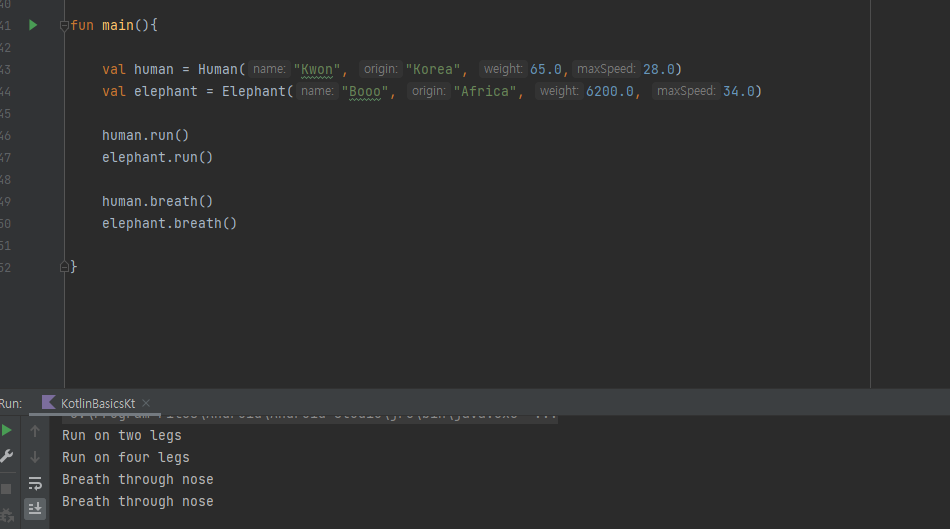Click the value 34.0
This screenshot has height=529, width=950.
[x=739, y=91]
